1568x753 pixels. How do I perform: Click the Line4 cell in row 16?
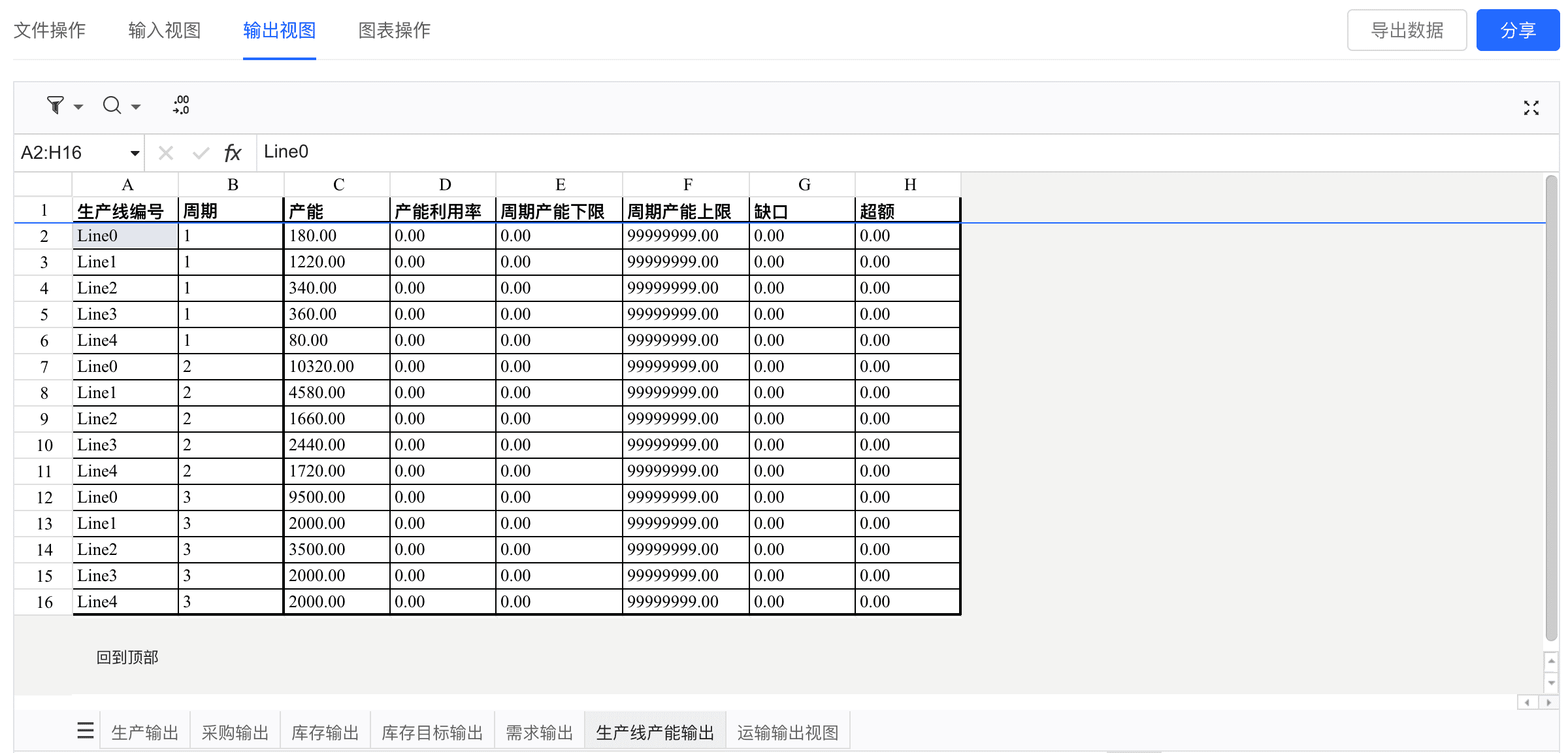click(x=125, y=602)
